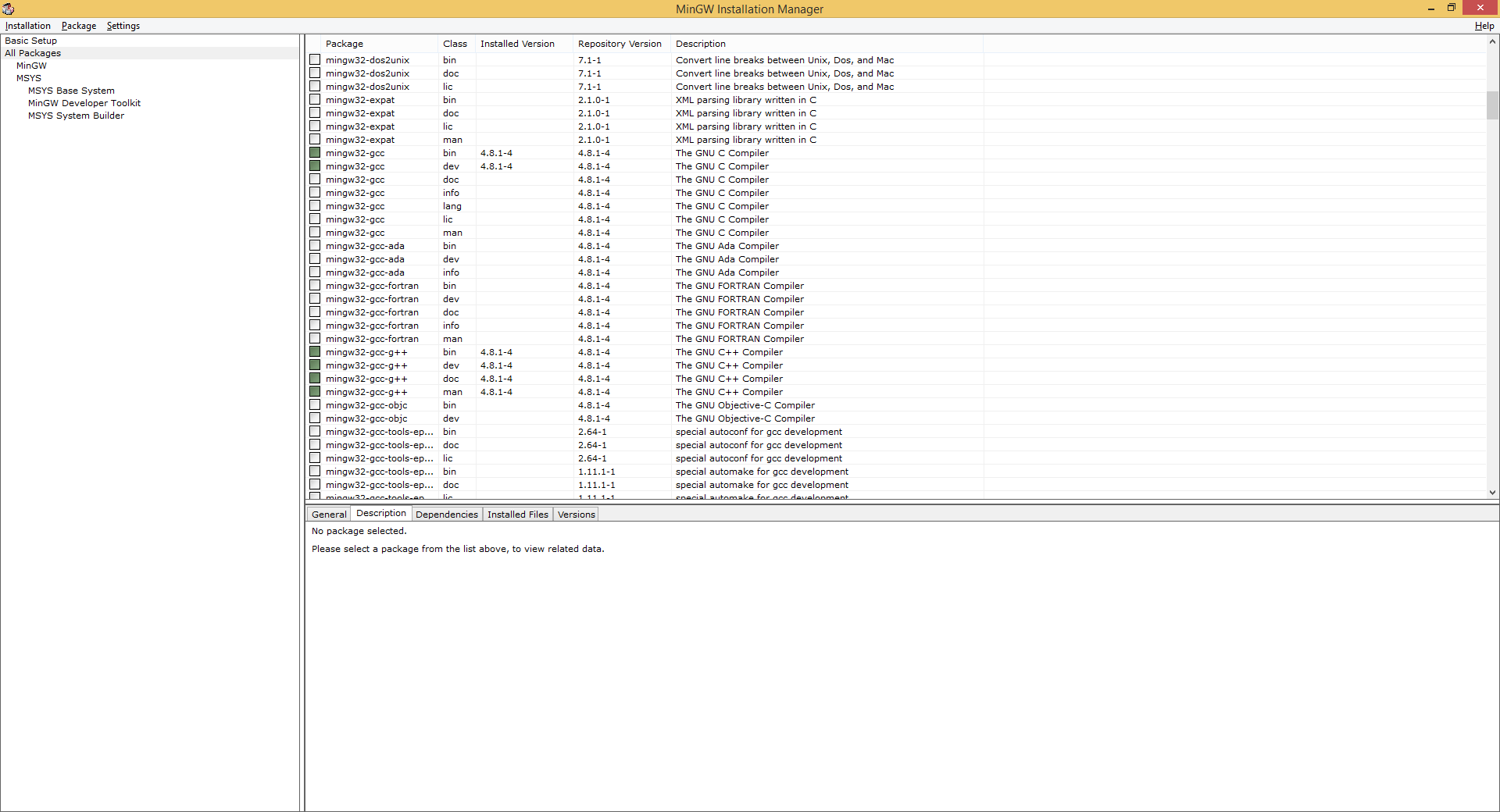This screenshot has width=1500, height=812.
Task: Click the installed marker for mingw32-gcc-g++ man
Action: [x=315, y=392]
